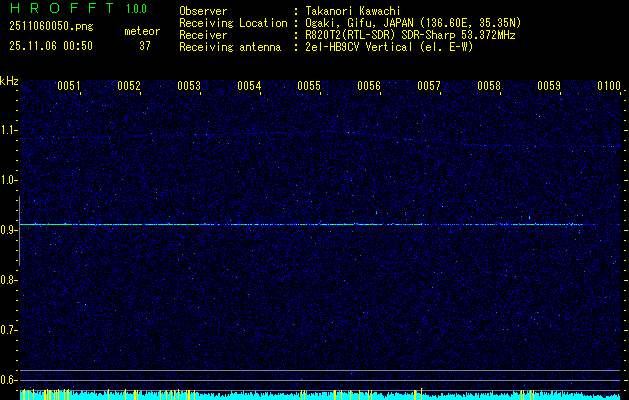Click the Receiver label
Screen dimensions: 629x400
[x=203, y=35]
